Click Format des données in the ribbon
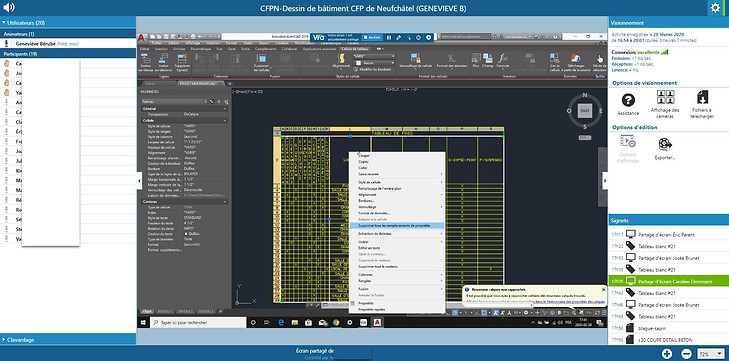The image size is (729, 361). [x=451, y=60]
